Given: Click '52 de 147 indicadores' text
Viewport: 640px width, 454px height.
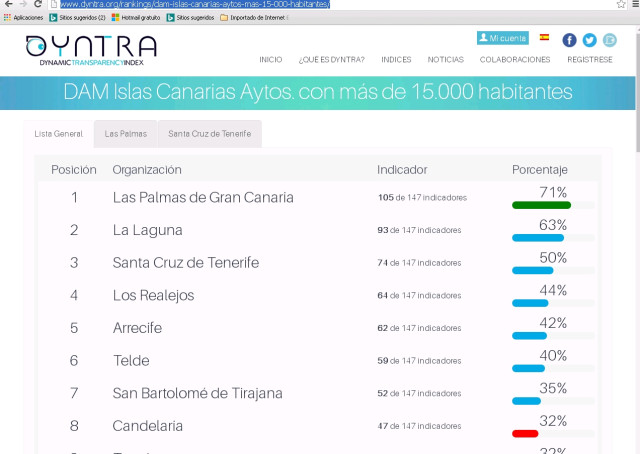Looking at the screenshot, I should (x=419, y=394).
